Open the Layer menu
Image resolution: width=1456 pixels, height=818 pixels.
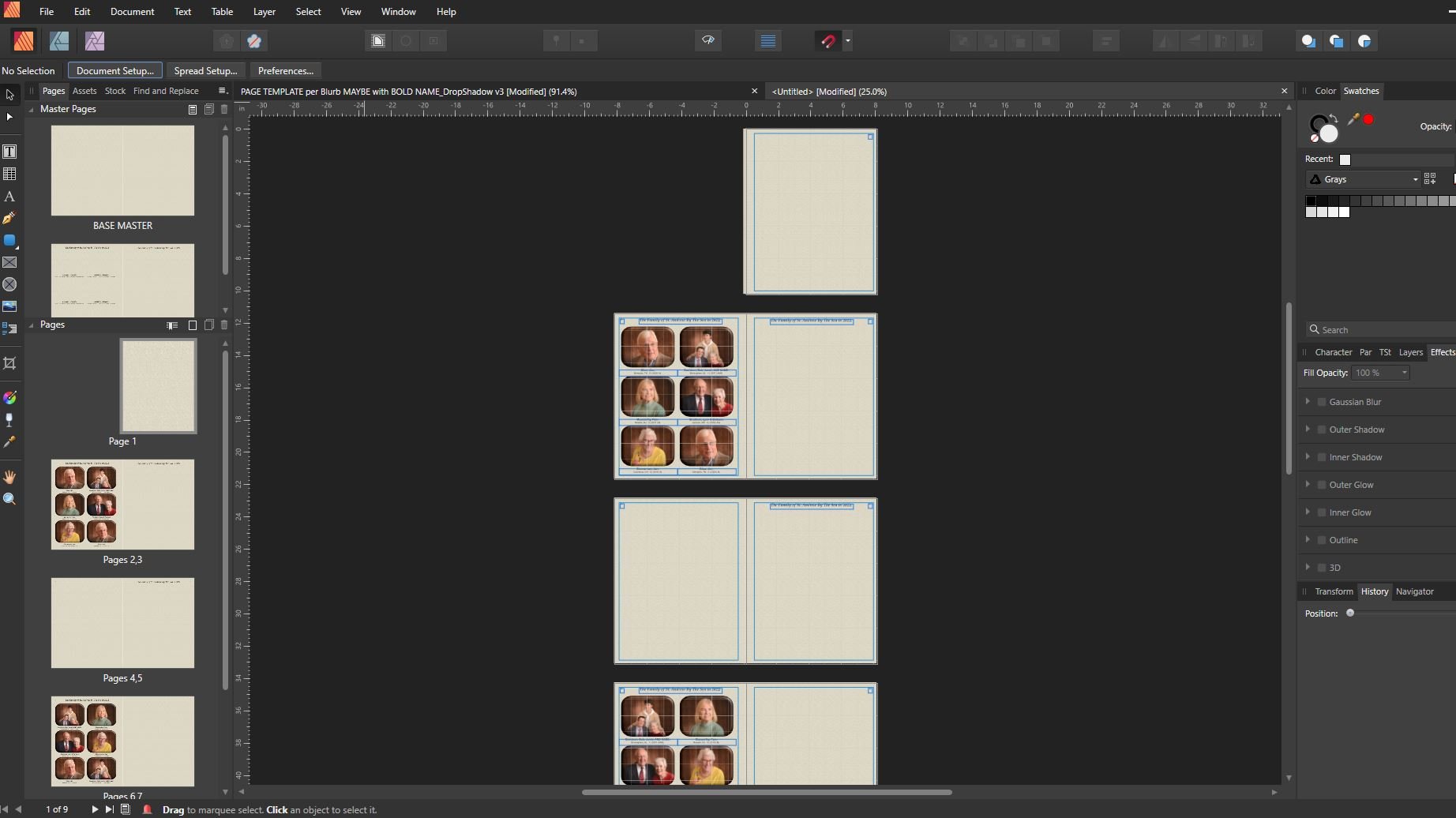(264, 12)
